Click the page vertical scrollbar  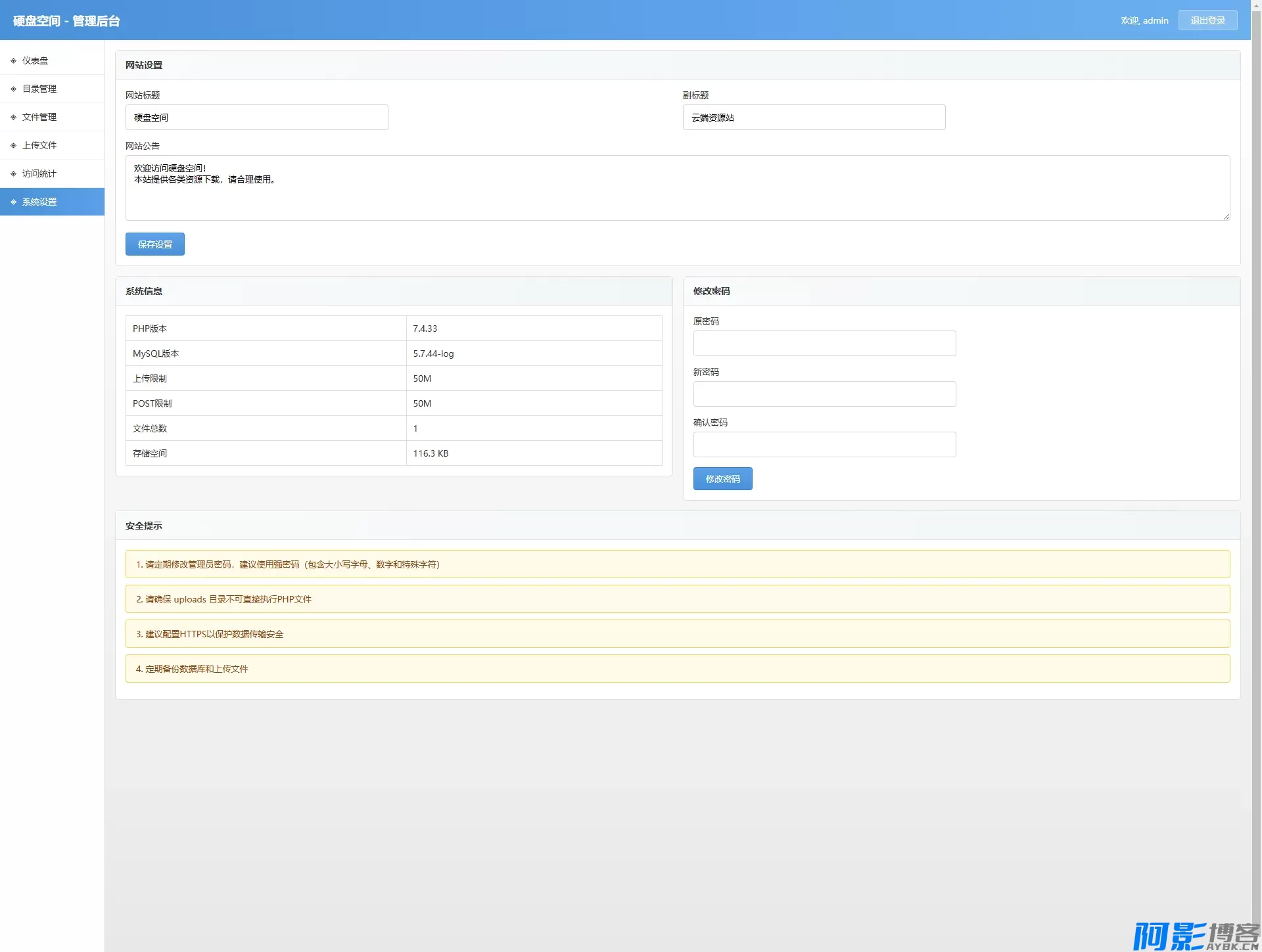(x=1256, y=460)
